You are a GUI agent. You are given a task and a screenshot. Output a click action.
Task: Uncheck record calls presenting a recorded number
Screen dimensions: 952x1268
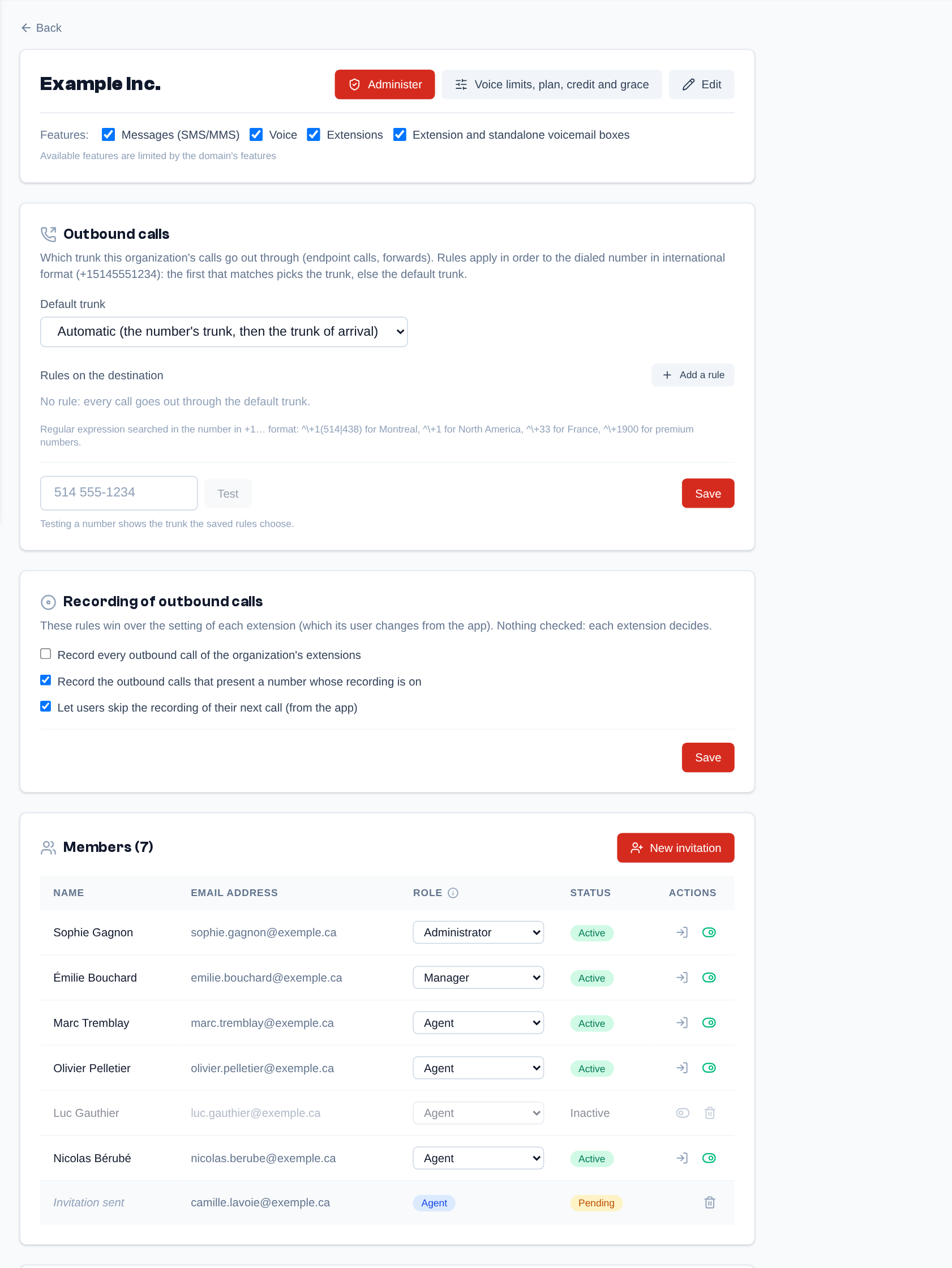point(46,680)
